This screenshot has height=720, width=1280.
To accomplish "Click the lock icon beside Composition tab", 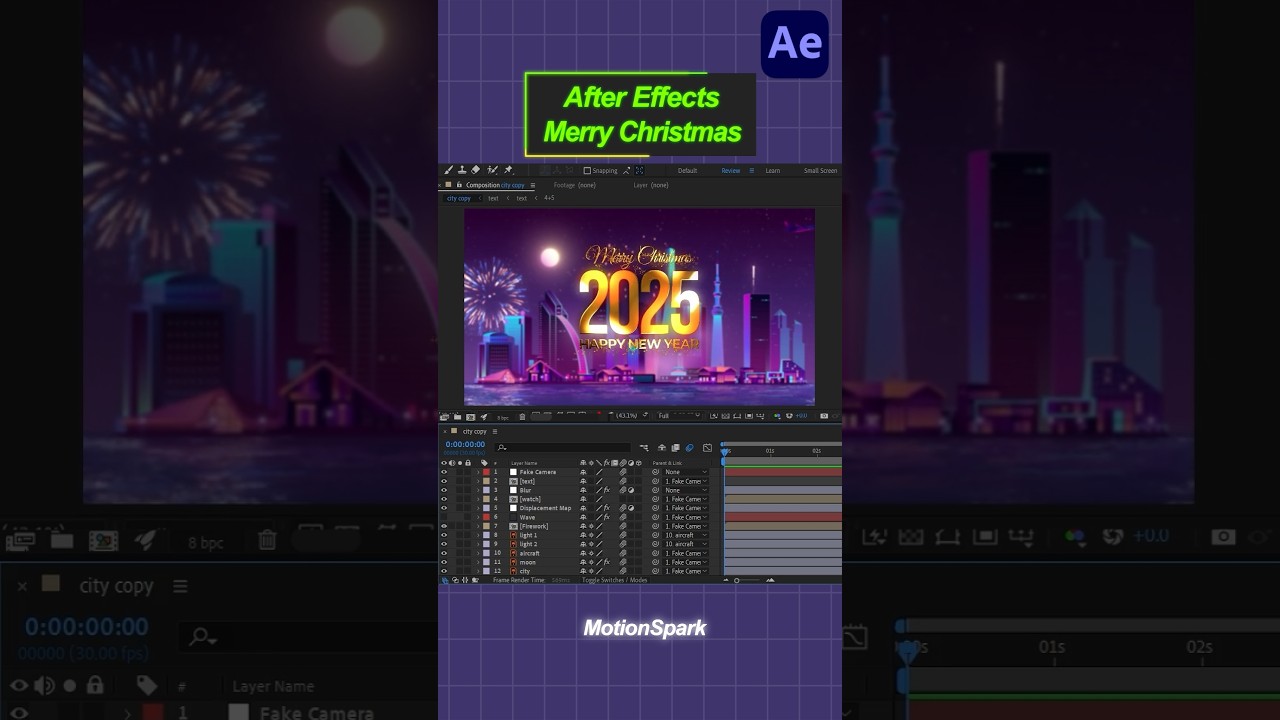I will click(459, 185).
